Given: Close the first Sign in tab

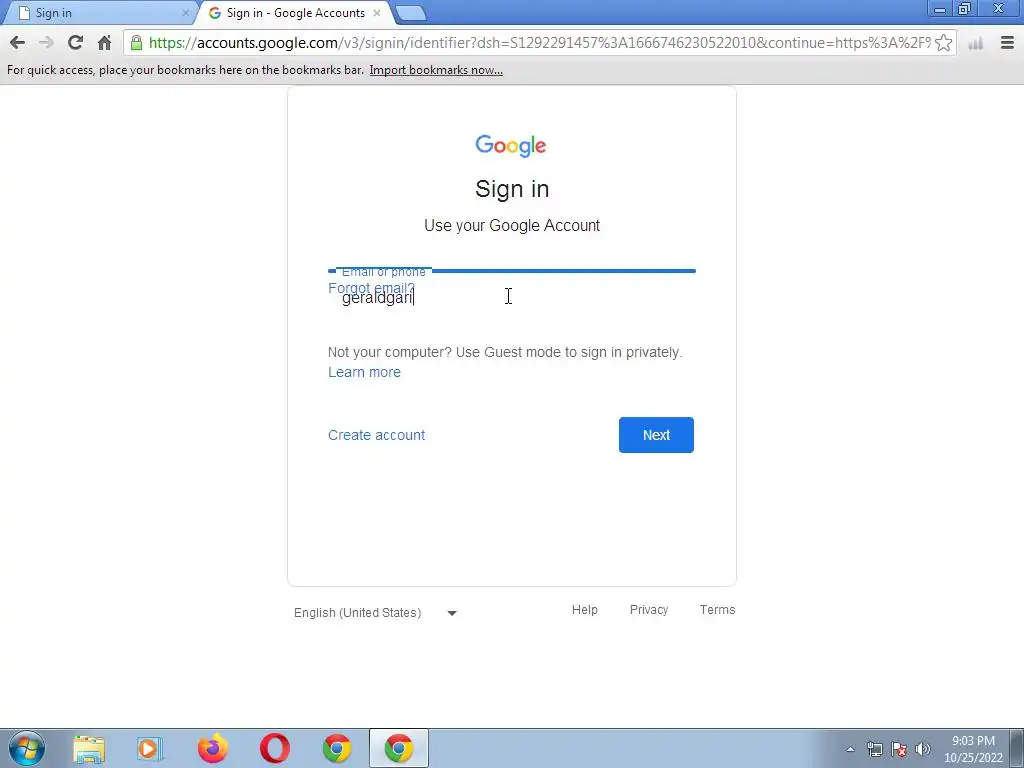Looking at the screenshot, I should [185, 13].
